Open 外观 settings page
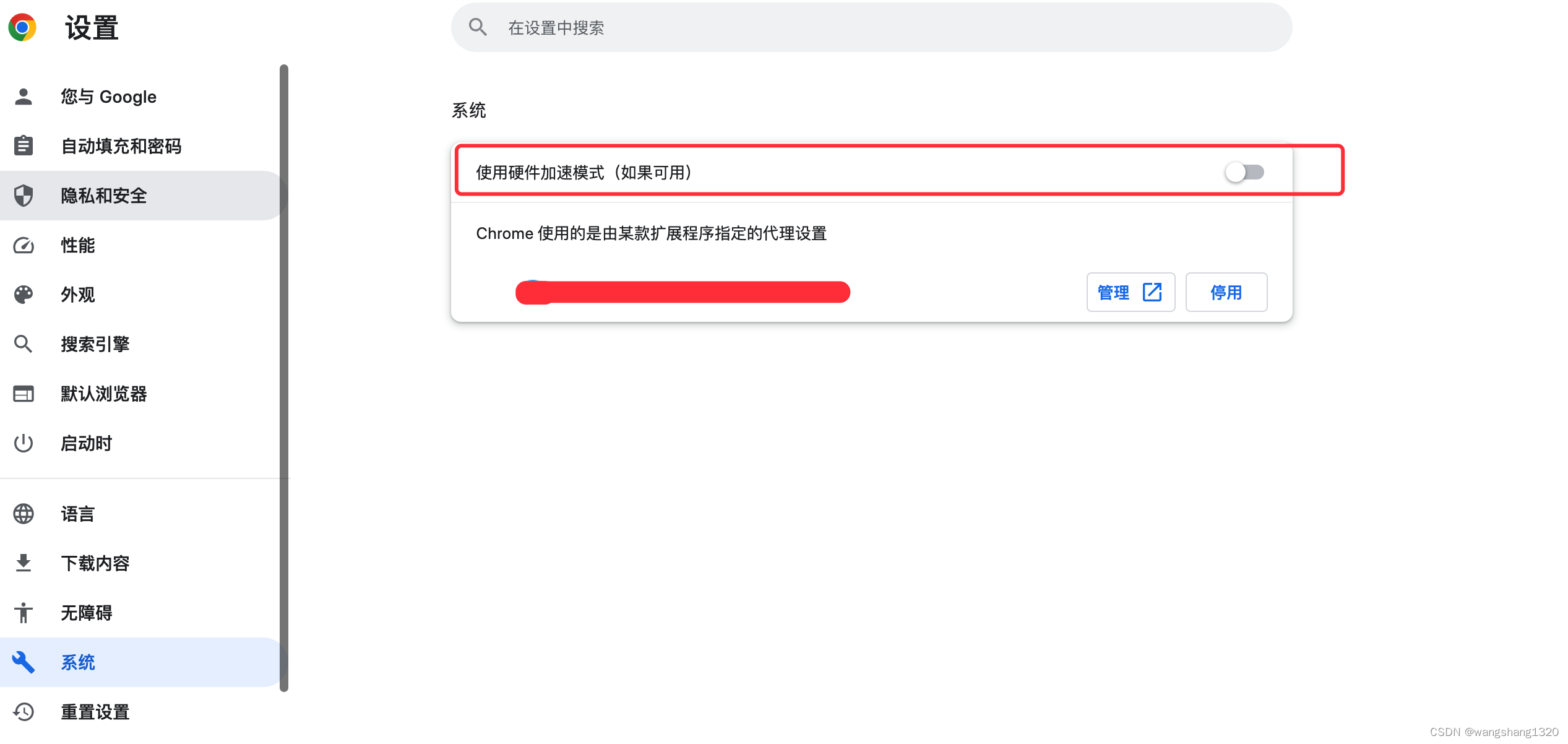This screenshot has height=744, width=1568. tap(141, 295)
